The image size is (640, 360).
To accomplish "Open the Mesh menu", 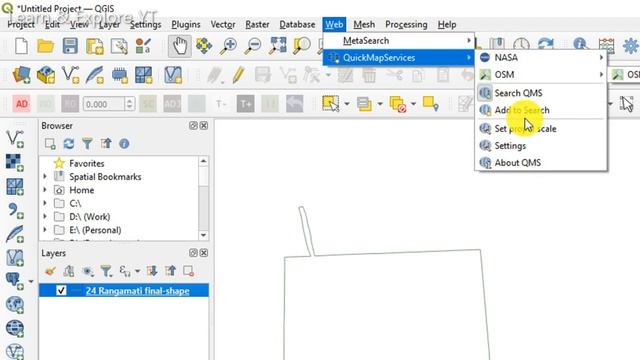I will point(364,24).
